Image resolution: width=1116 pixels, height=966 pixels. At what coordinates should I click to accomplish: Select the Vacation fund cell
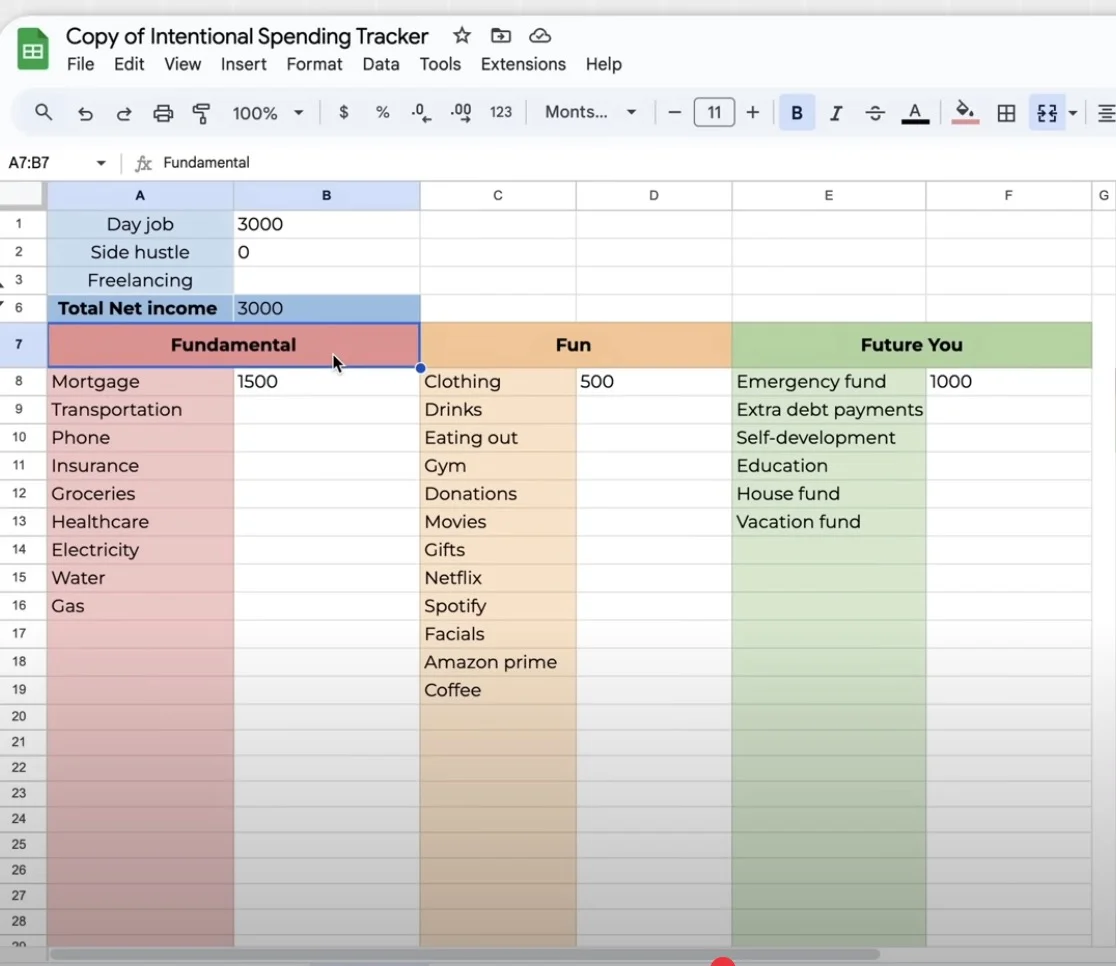click(x=828, y=522)
